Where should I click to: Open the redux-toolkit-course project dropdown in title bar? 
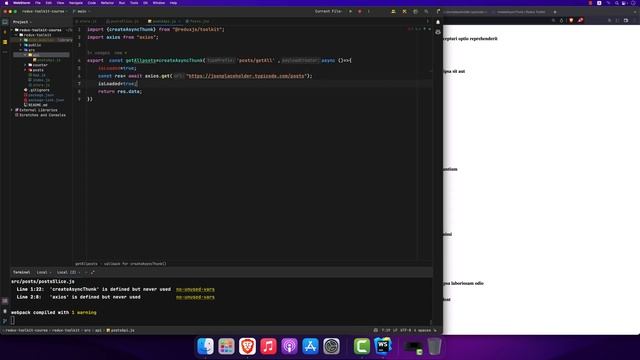click(x=45, y=11)
